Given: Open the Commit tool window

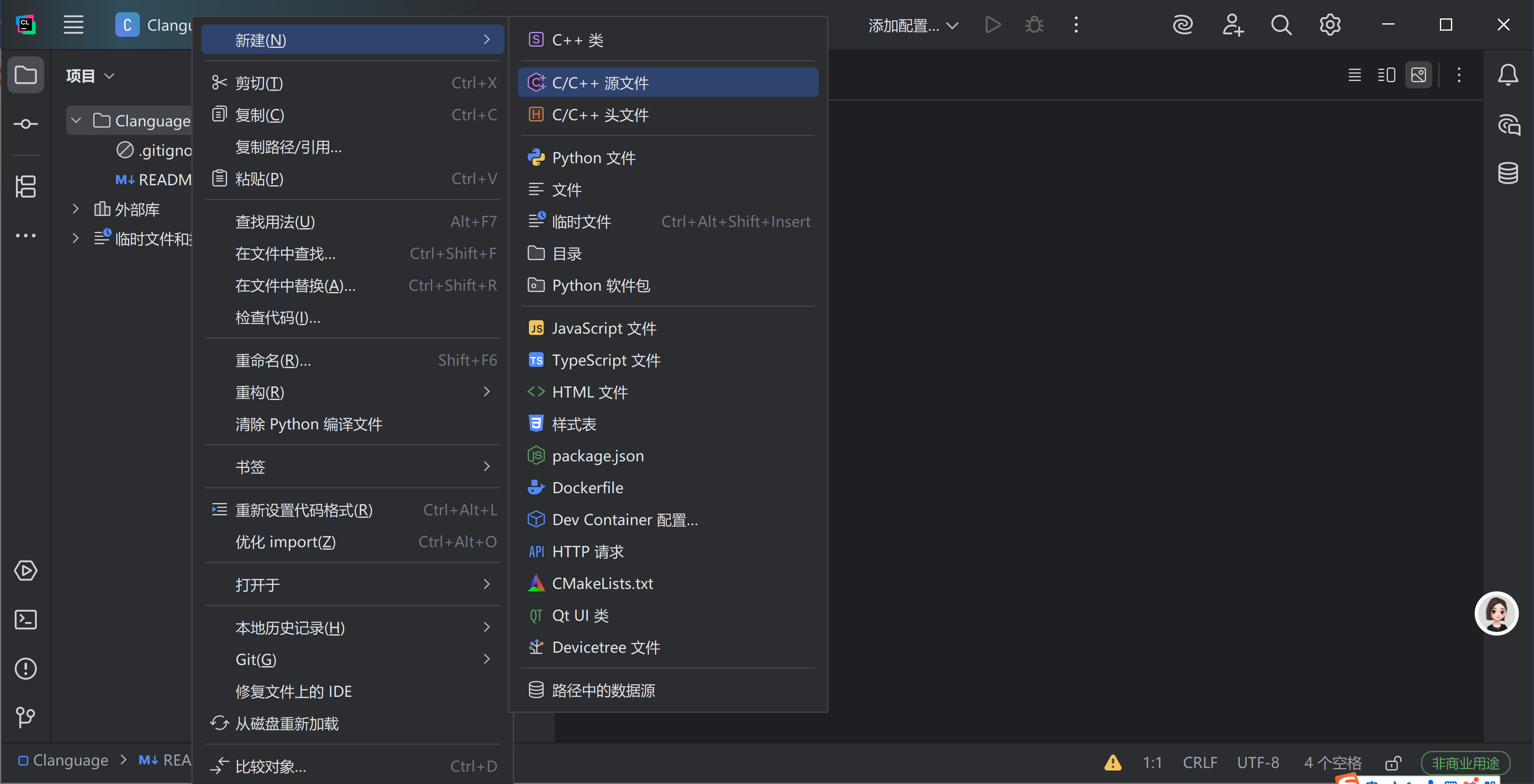Looking at the screenshot, I should 26,123.
